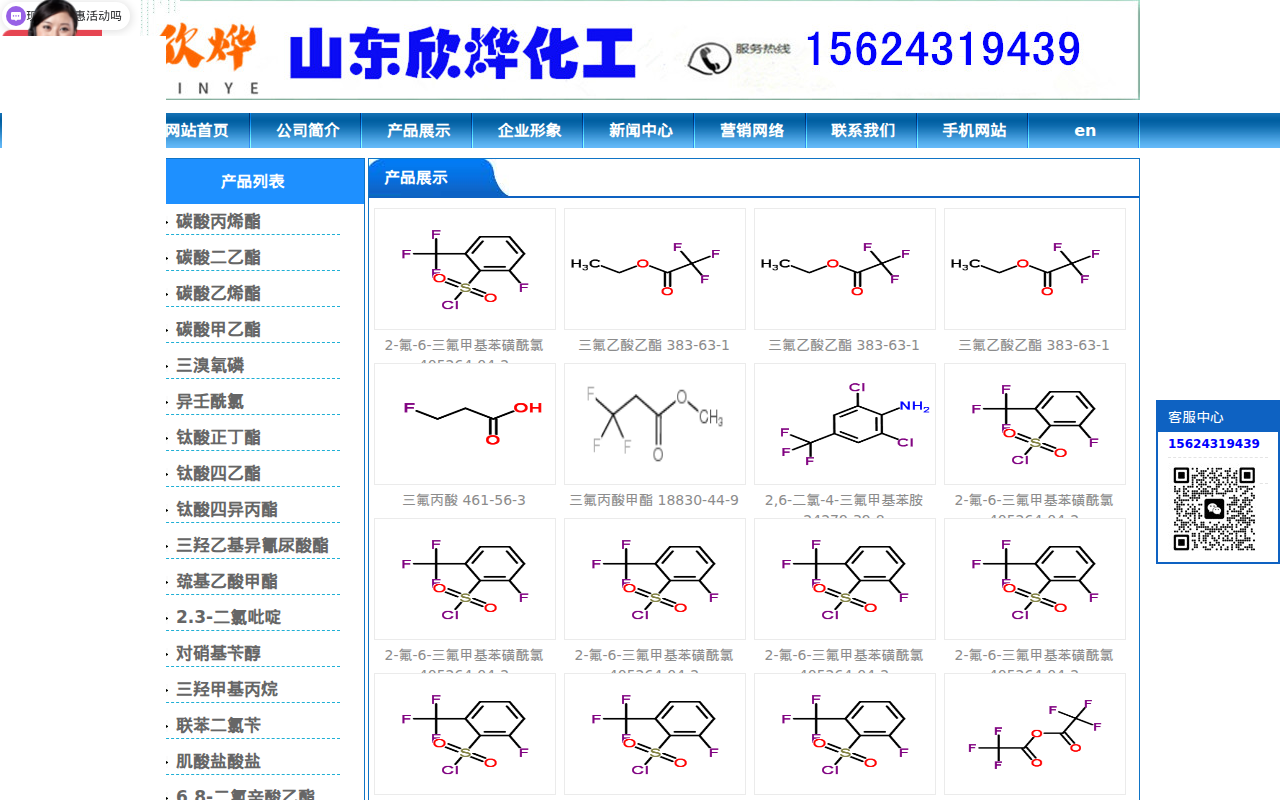The width and height of the screenshot is (1280, 800).
Task: Click the telephone hotline icon beside 服务热线
Action: 710,57
